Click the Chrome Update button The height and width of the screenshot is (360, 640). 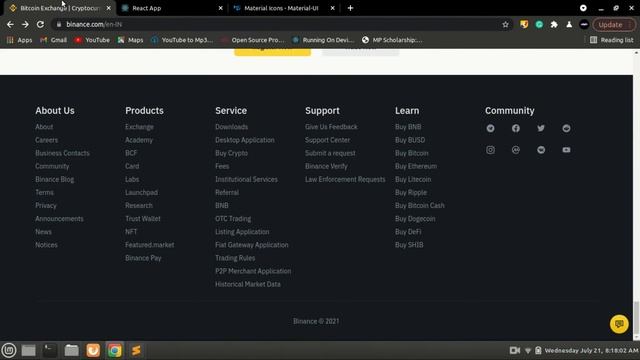point(613,24)
